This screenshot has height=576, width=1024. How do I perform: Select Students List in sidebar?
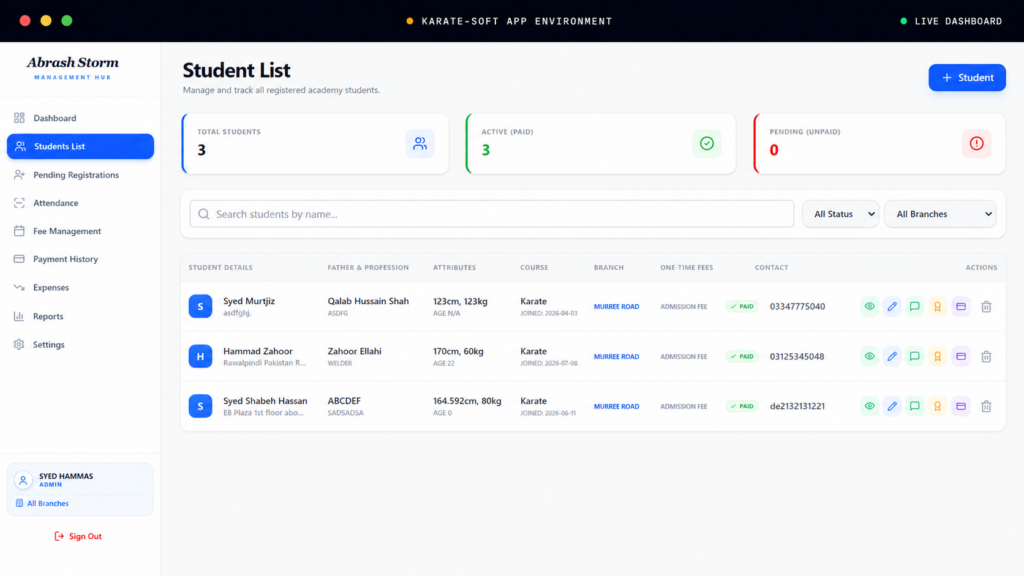coord(80,146)
